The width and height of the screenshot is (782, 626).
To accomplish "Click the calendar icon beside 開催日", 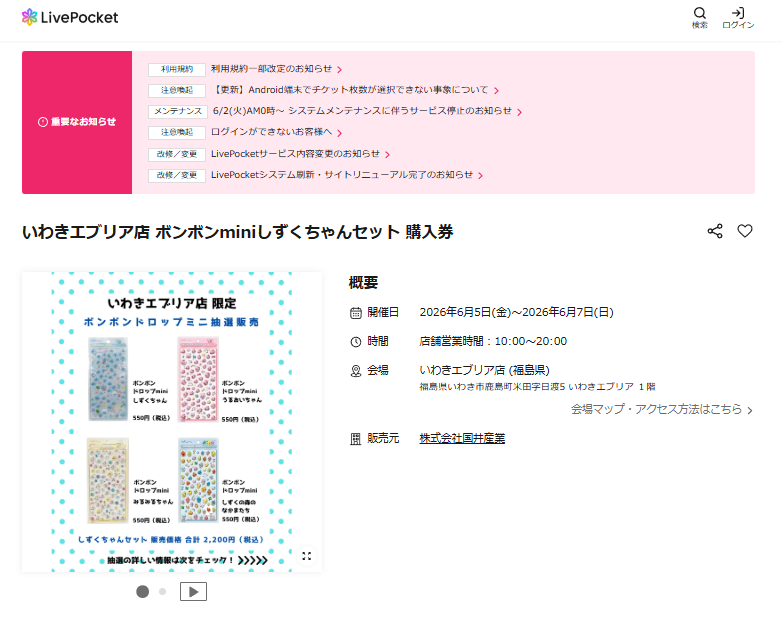I will [356, 313].
